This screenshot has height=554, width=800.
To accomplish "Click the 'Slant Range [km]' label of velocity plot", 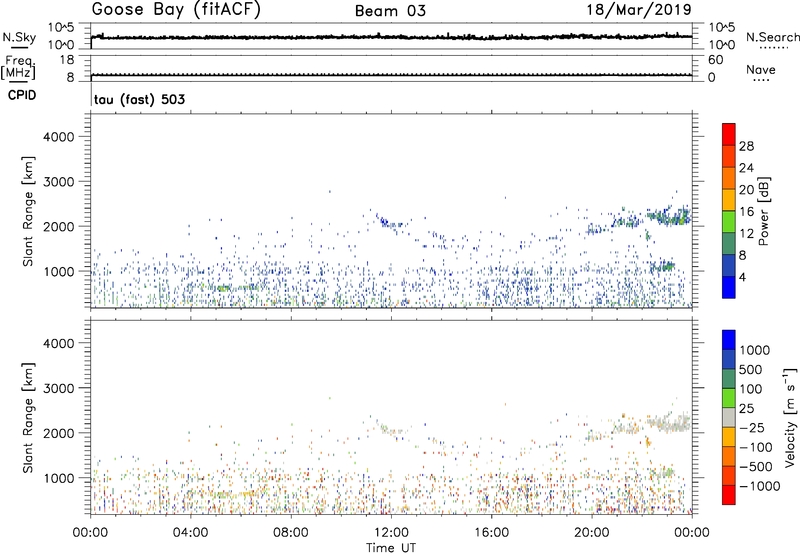I will [28, 418].
